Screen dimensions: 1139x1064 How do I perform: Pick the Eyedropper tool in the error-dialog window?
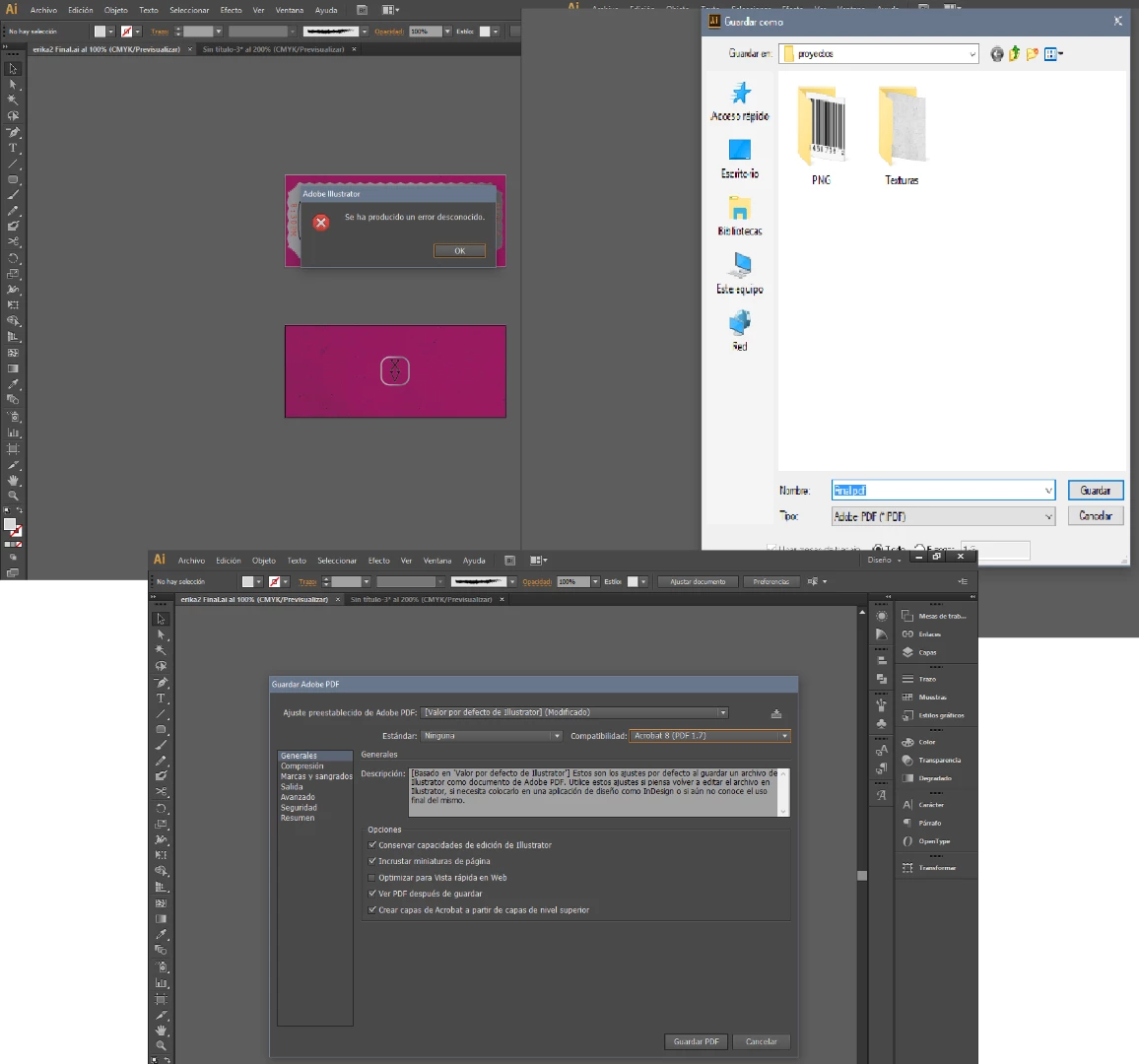[x=13, y=384]
